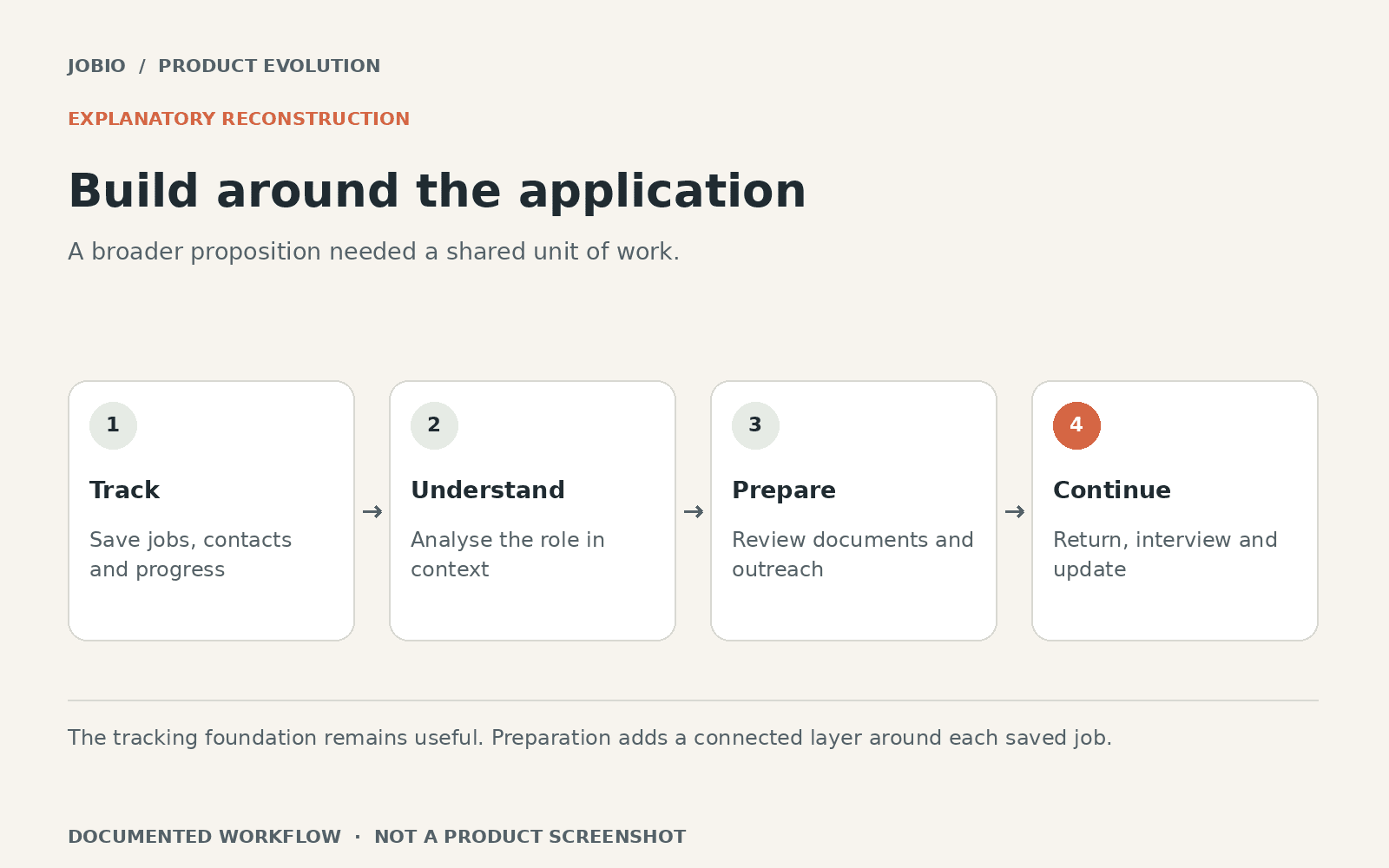Viewport: 1389px width, 868px height.
Task: Select the subtitle about a shared unit of work
Action: [x=373, y=252]
